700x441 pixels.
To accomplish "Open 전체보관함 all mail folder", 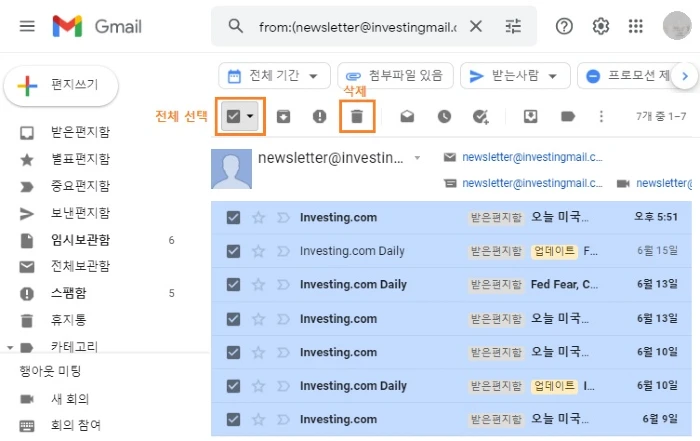I will point(80,266).
